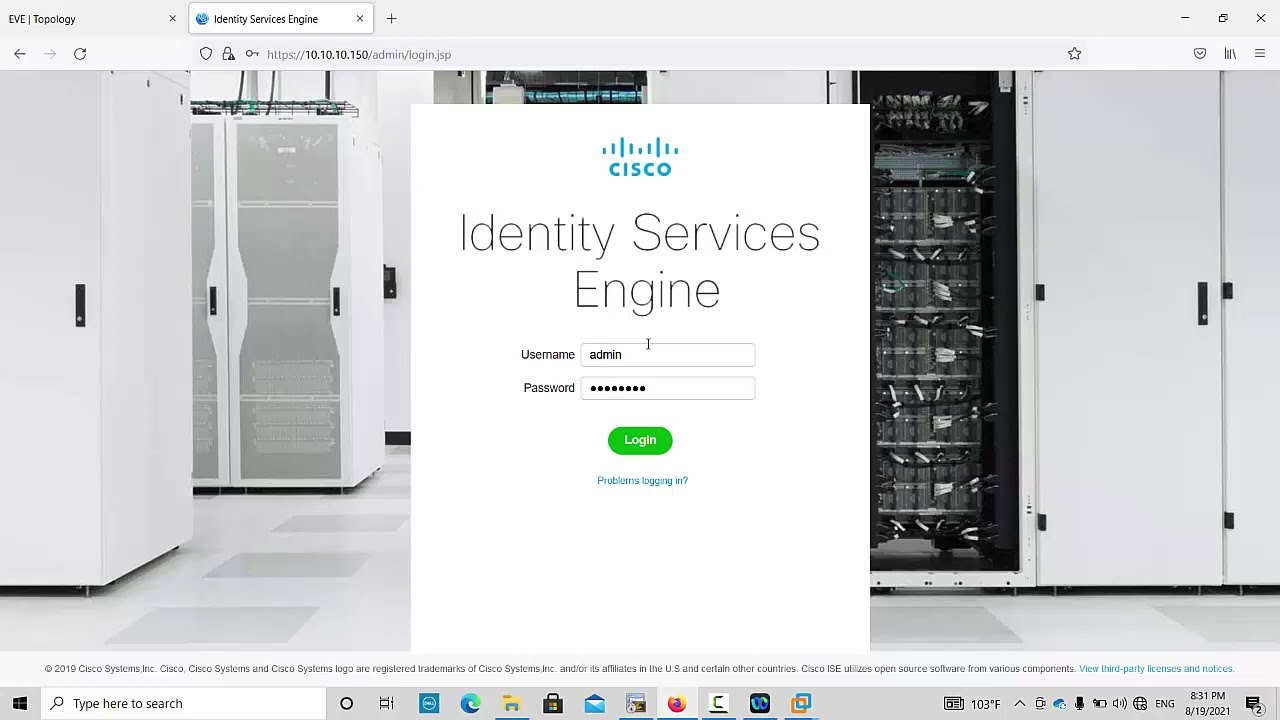Click the Cisco logo

[640, 157]
